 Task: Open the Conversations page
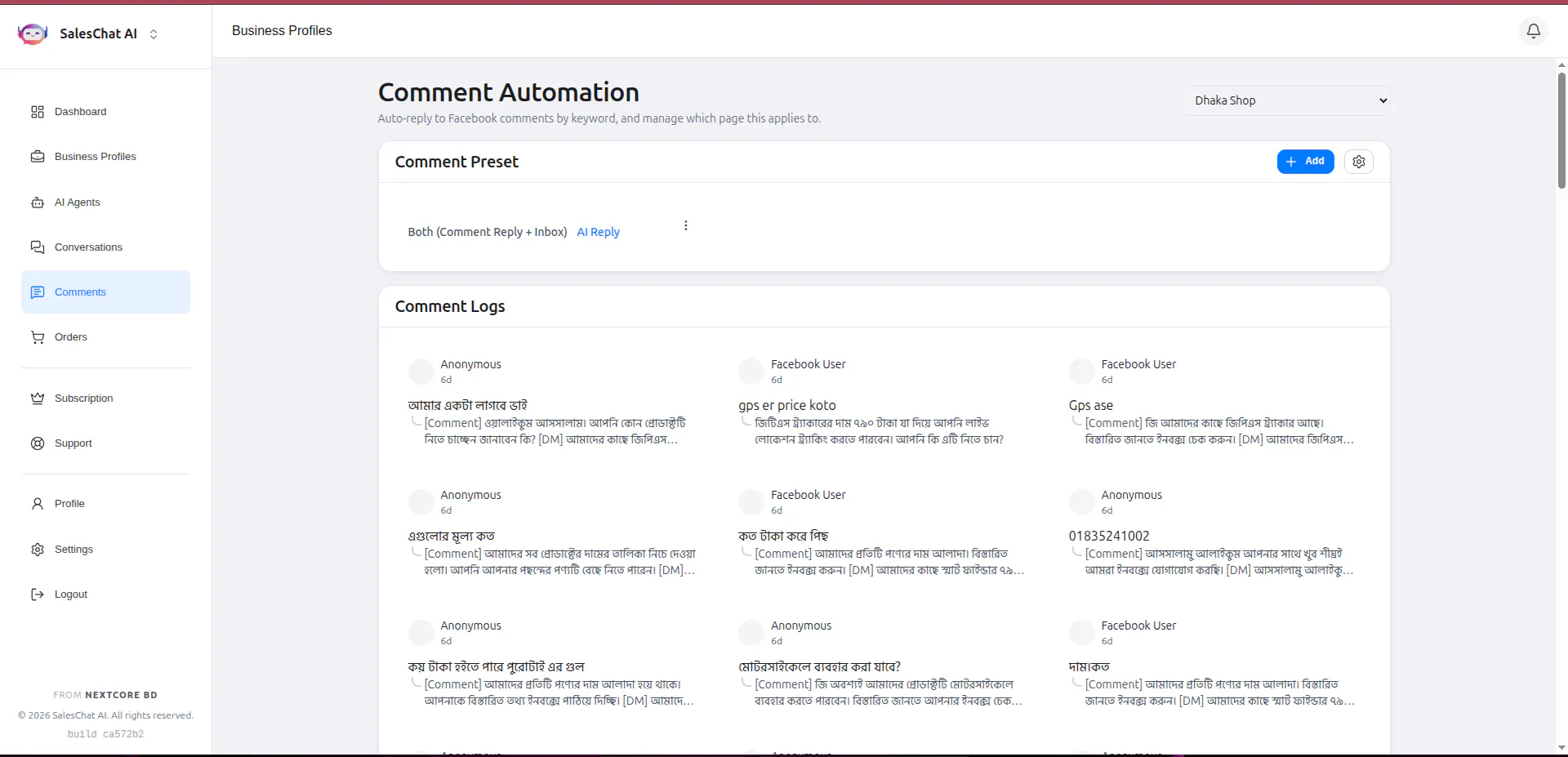pos(105,247)
